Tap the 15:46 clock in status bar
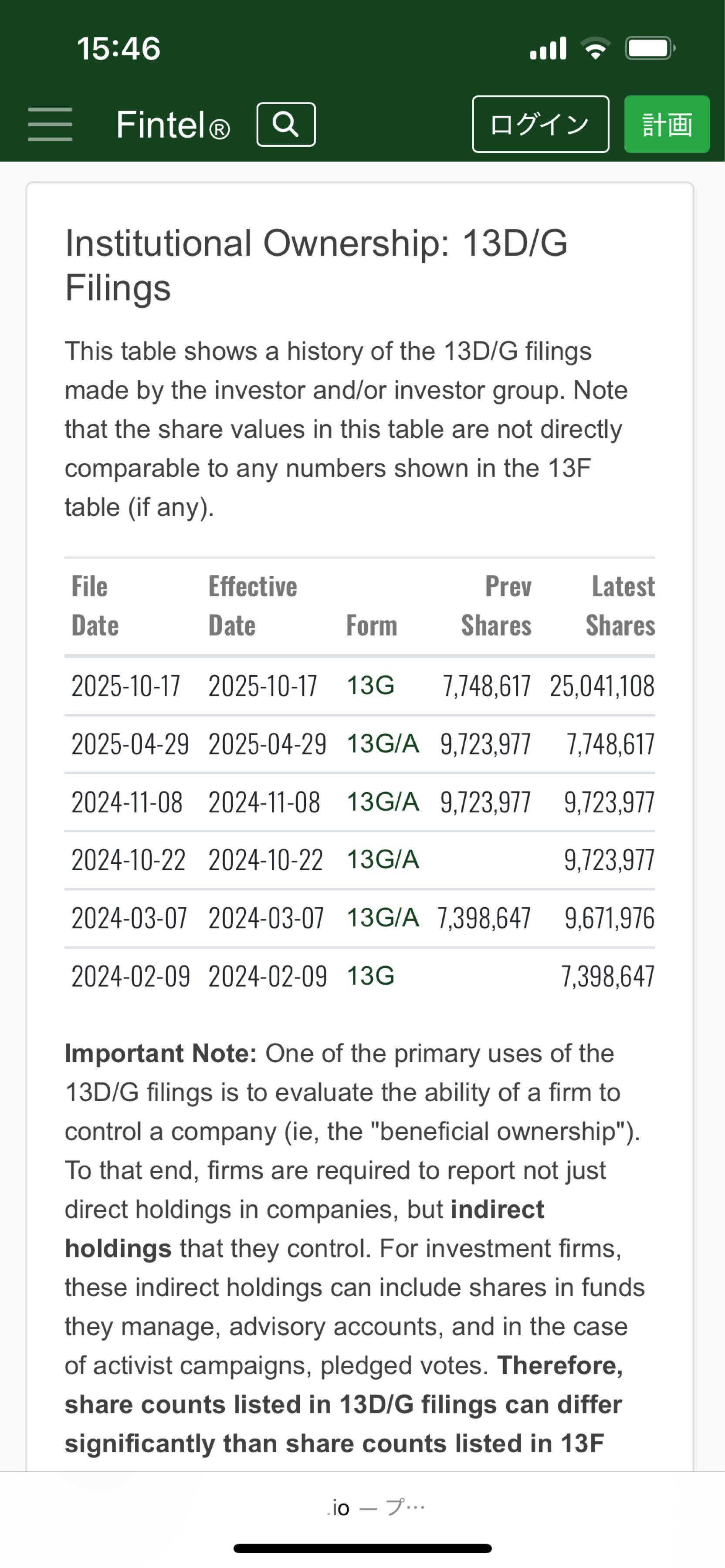 [119, 49]
